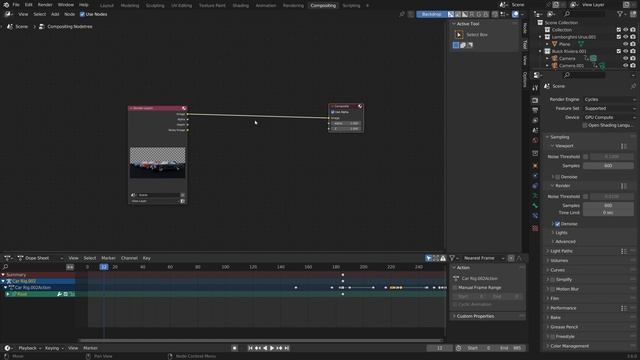The image size is (640, 360).
Task: Open the View Layer properties tab icon
Action: point(535,120)
